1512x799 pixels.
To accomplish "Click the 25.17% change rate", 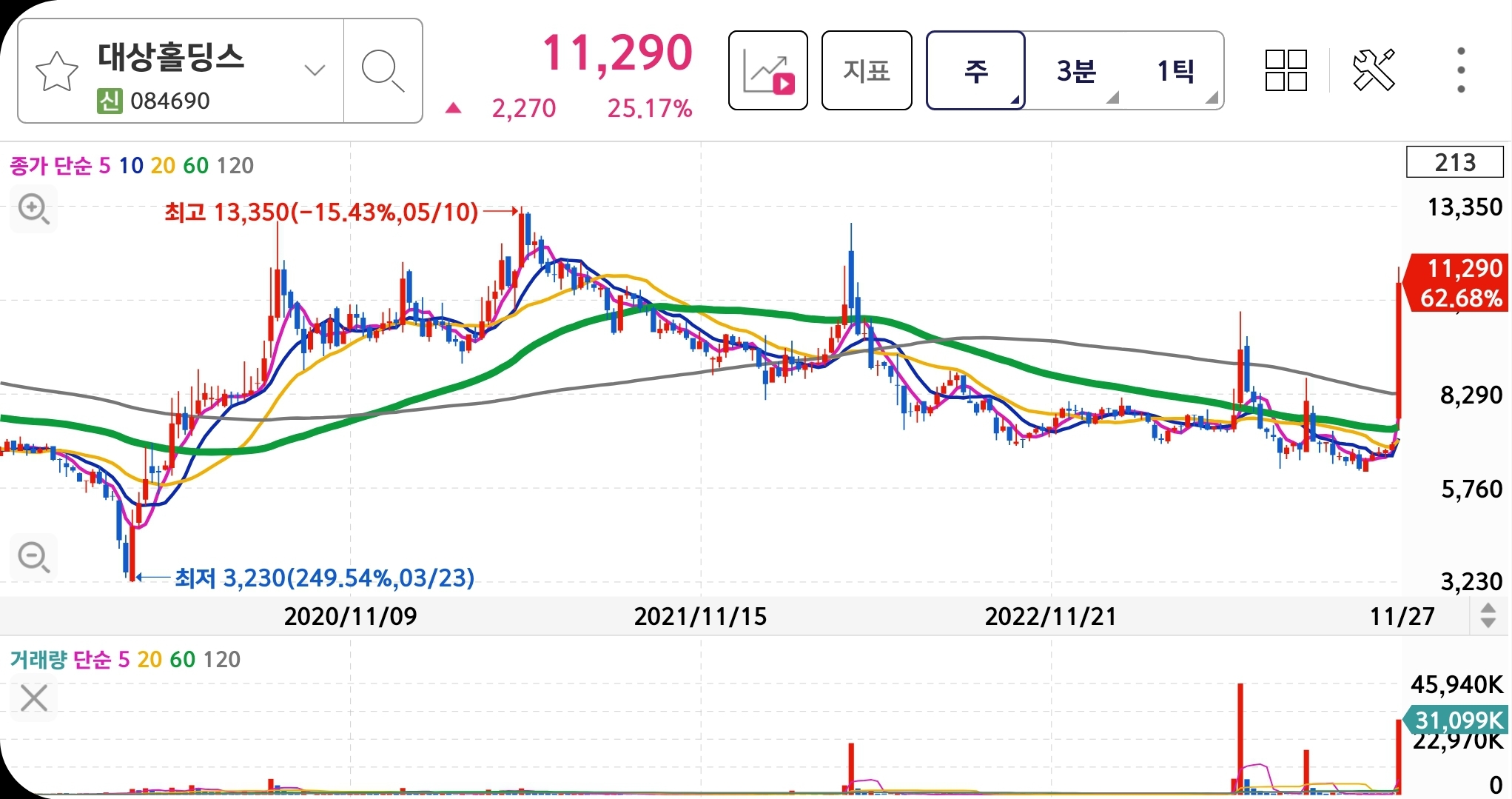I will pos(650,109).
